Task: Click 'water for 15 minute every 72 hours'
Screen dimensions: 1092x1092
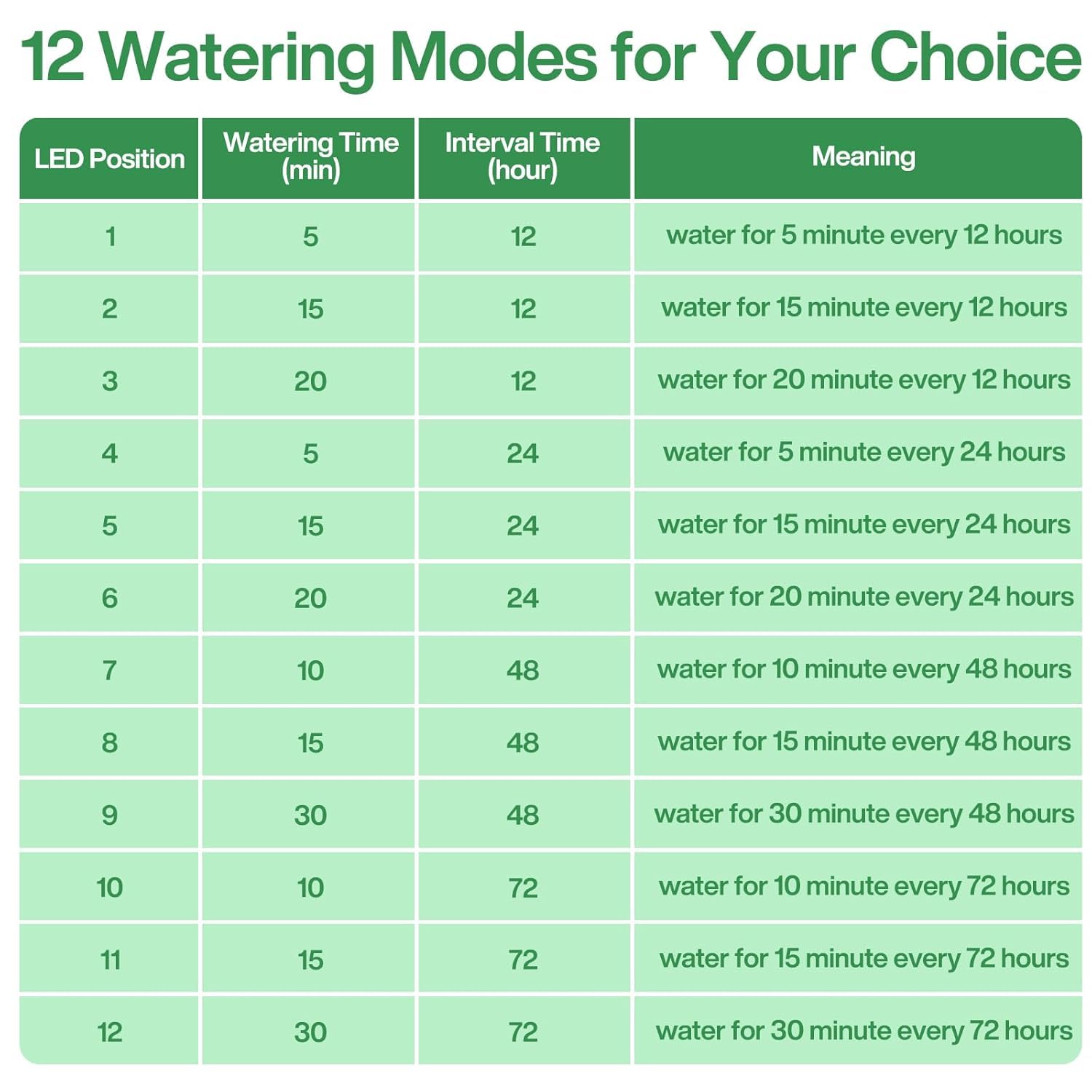Action: [863, 959]
